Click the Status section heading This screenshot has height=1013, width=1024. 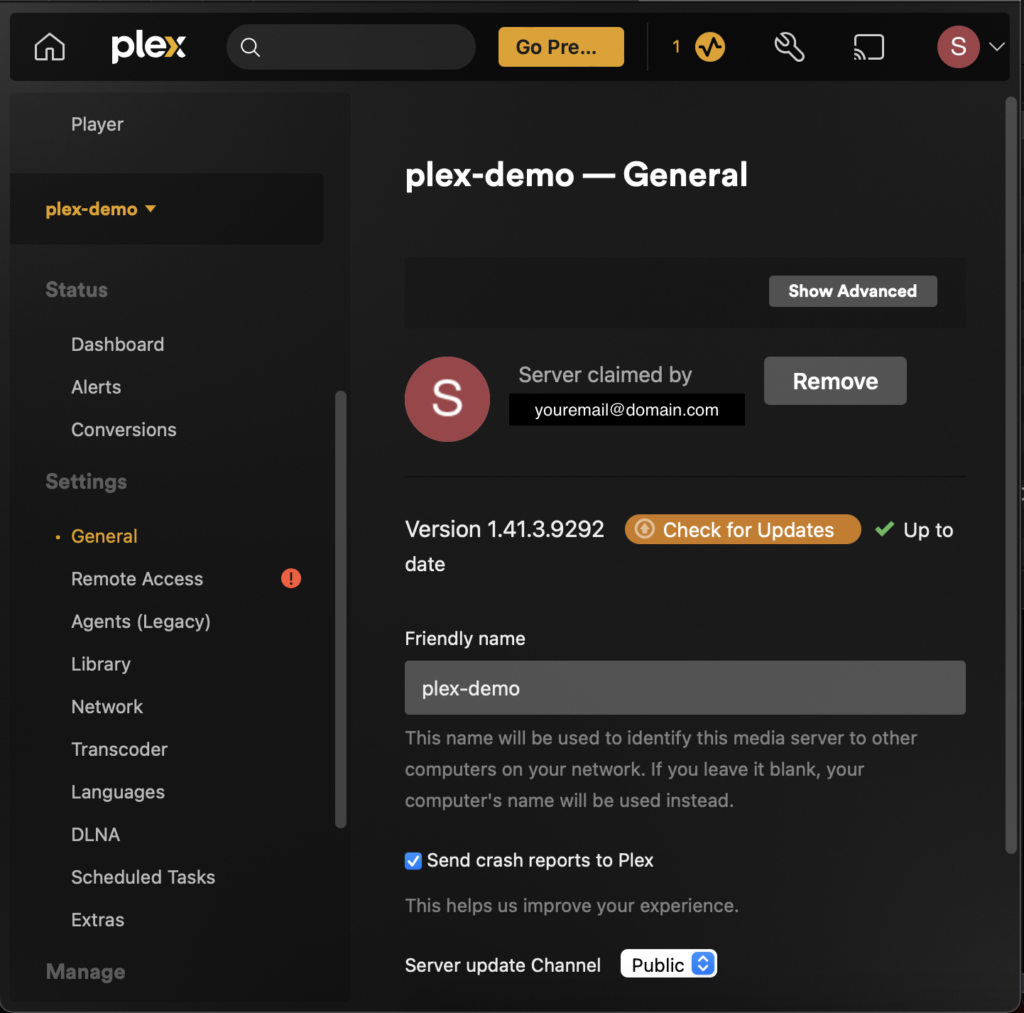(76, 290)
